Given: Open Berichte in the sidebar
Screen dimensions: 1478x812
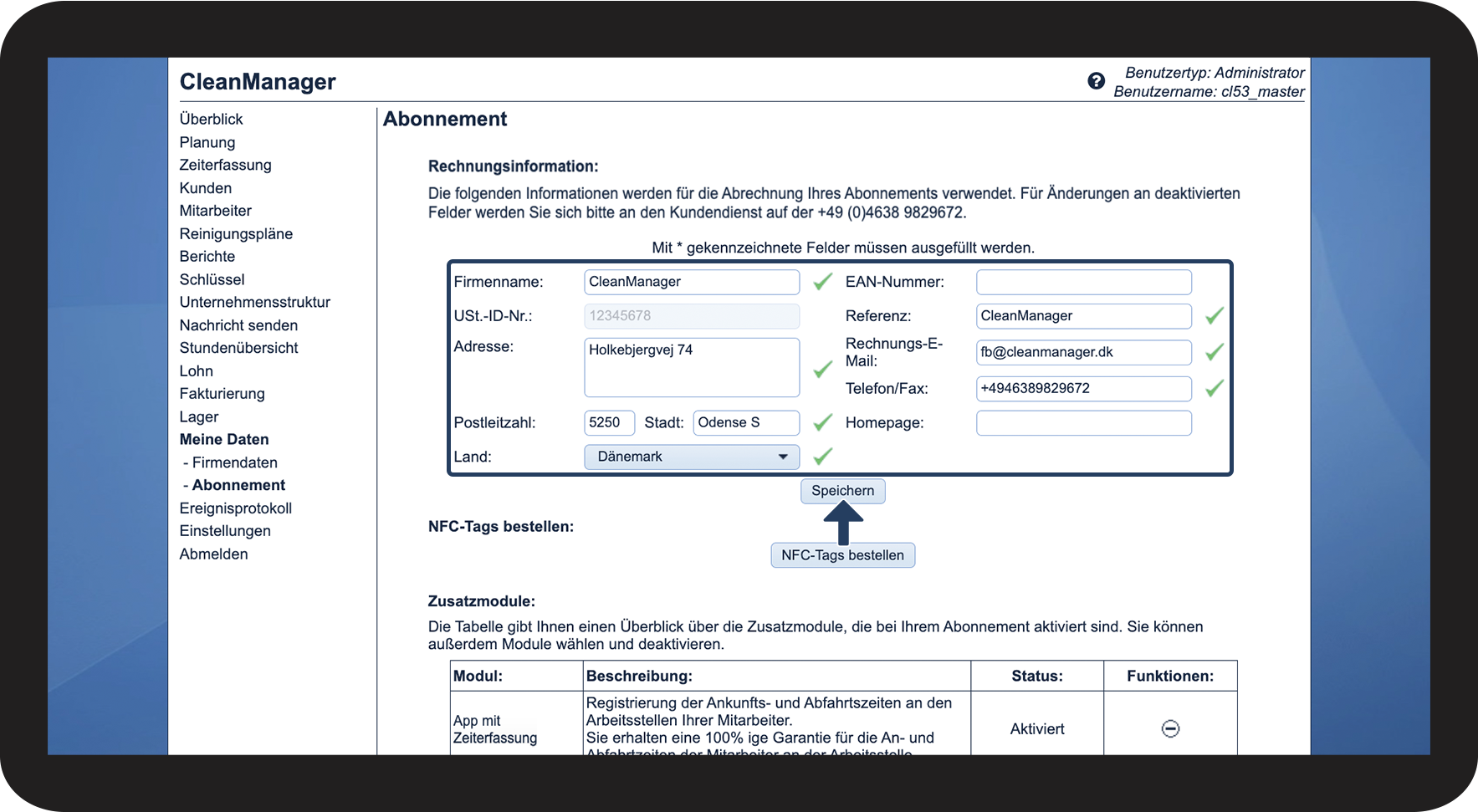Looking at the screenshot, I should click(x=207, y=257).
